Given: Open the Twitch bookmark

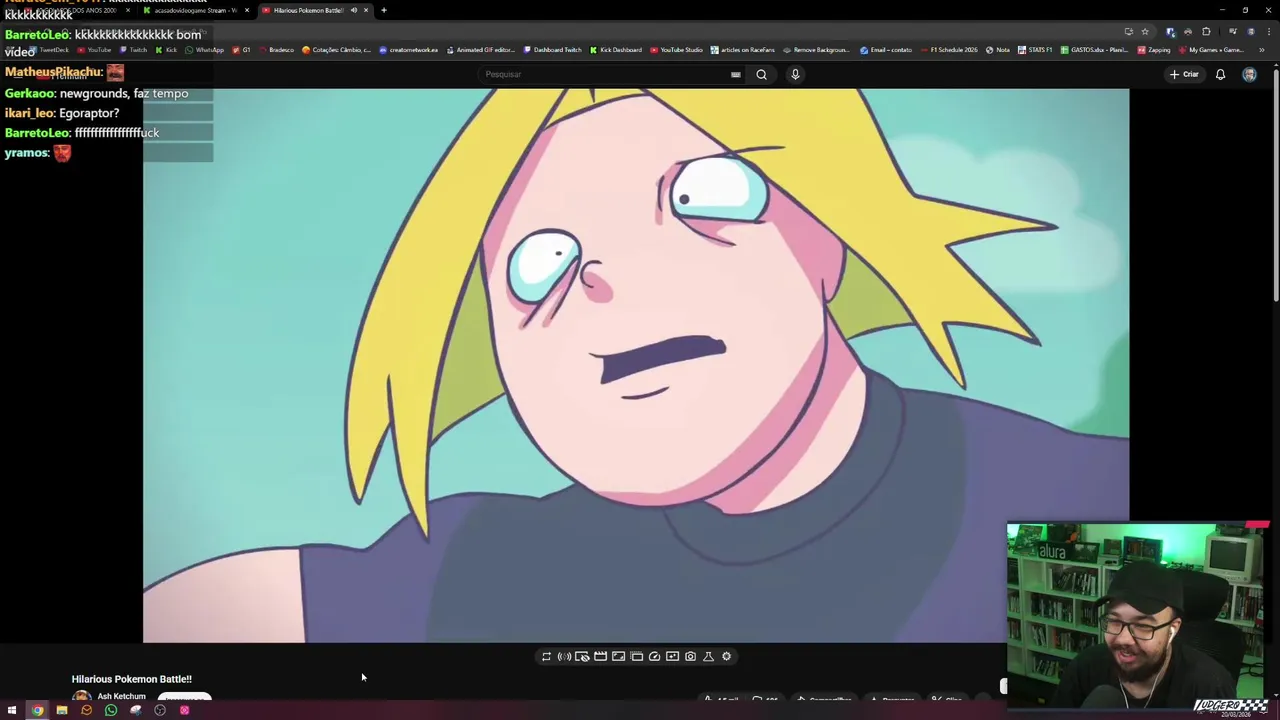Looking at the screenshot, I should [132, 50].
